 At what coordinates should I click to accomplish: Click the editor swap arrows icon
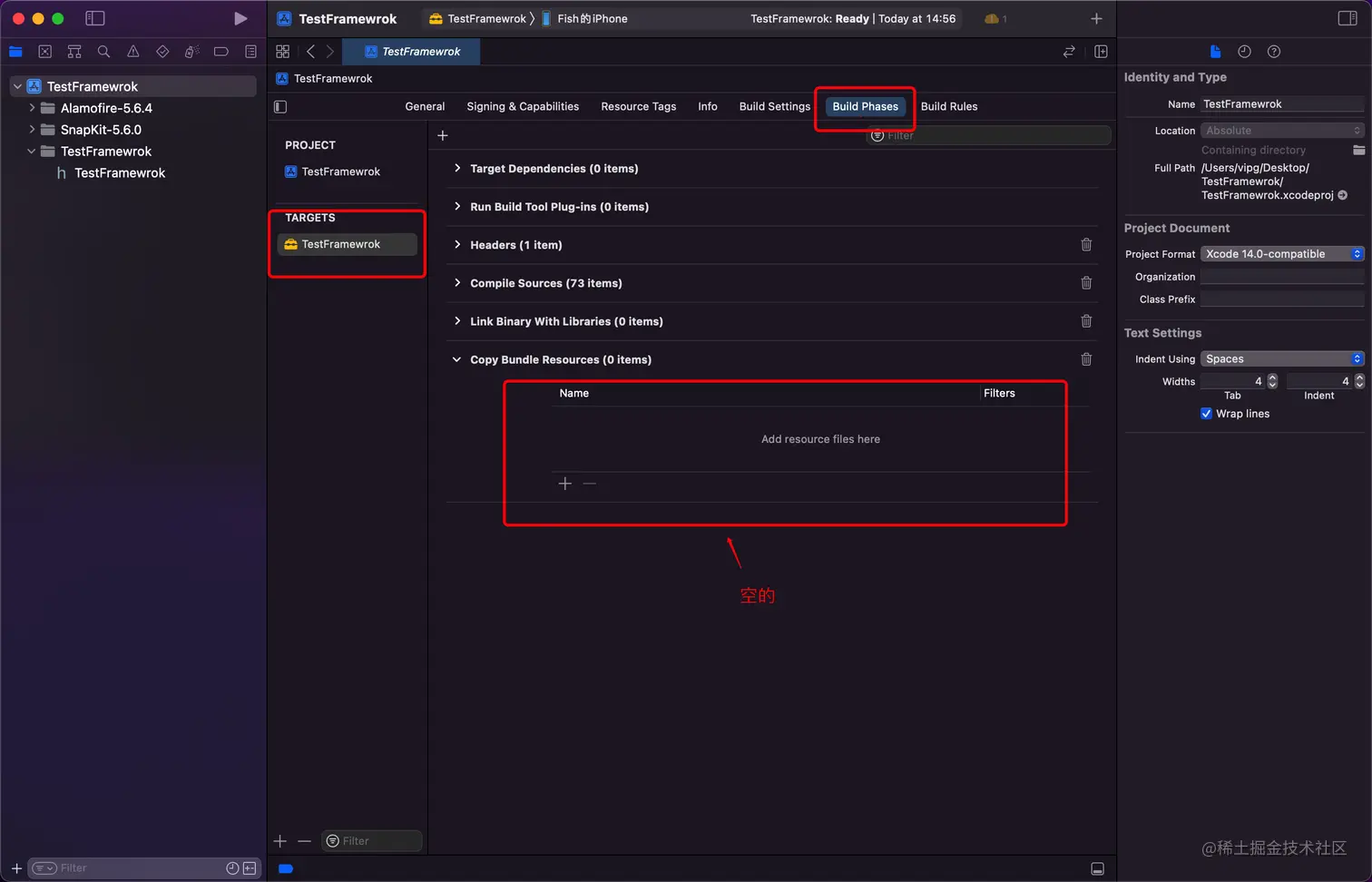pyautogui.click(x=1069, y=52)
